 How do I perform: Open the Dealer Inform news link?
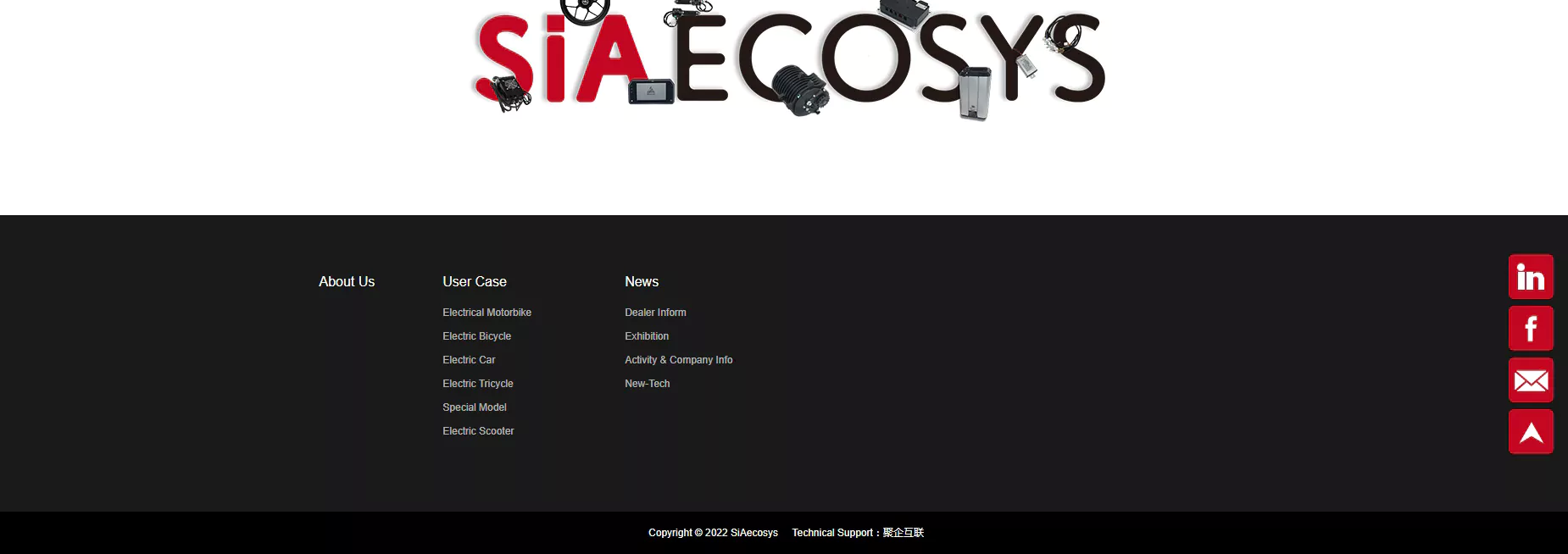(655, 313)
